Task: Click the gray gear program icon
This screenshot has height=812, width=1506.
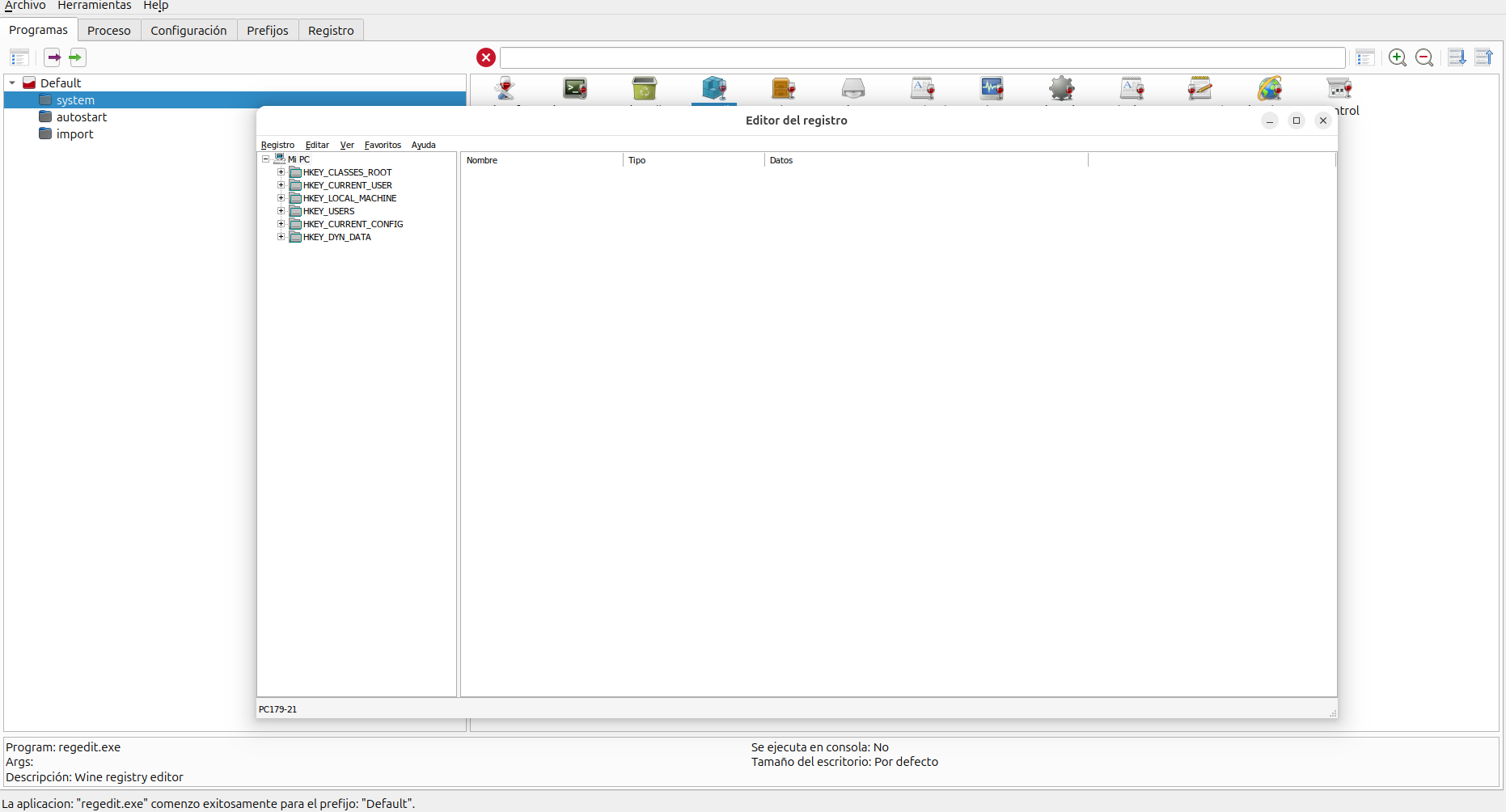Action: tap(1061, 88)
